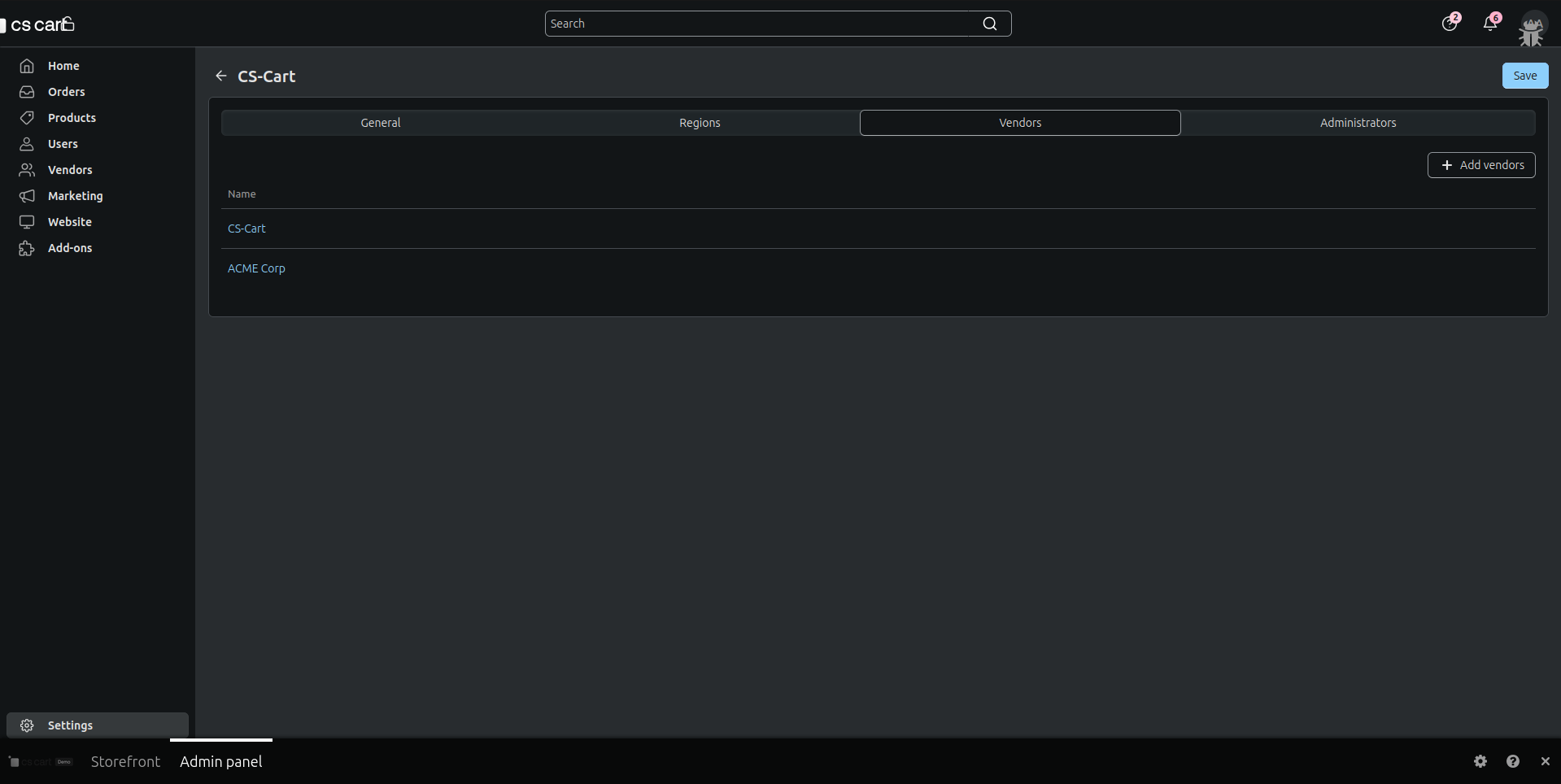
Task: Click the Add-ons puzzle icon
Action: pyautogui.click(x=27, y=248)
